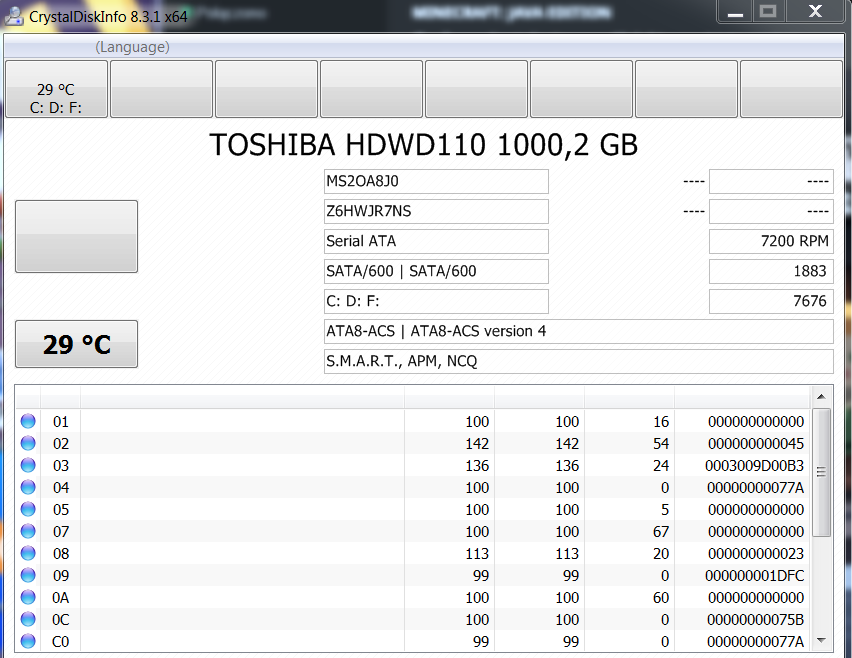The height and width of the screenshot is (658, 852).
Task: Click the blue status icon for attribute 09
Action: (x=28, y=575)
